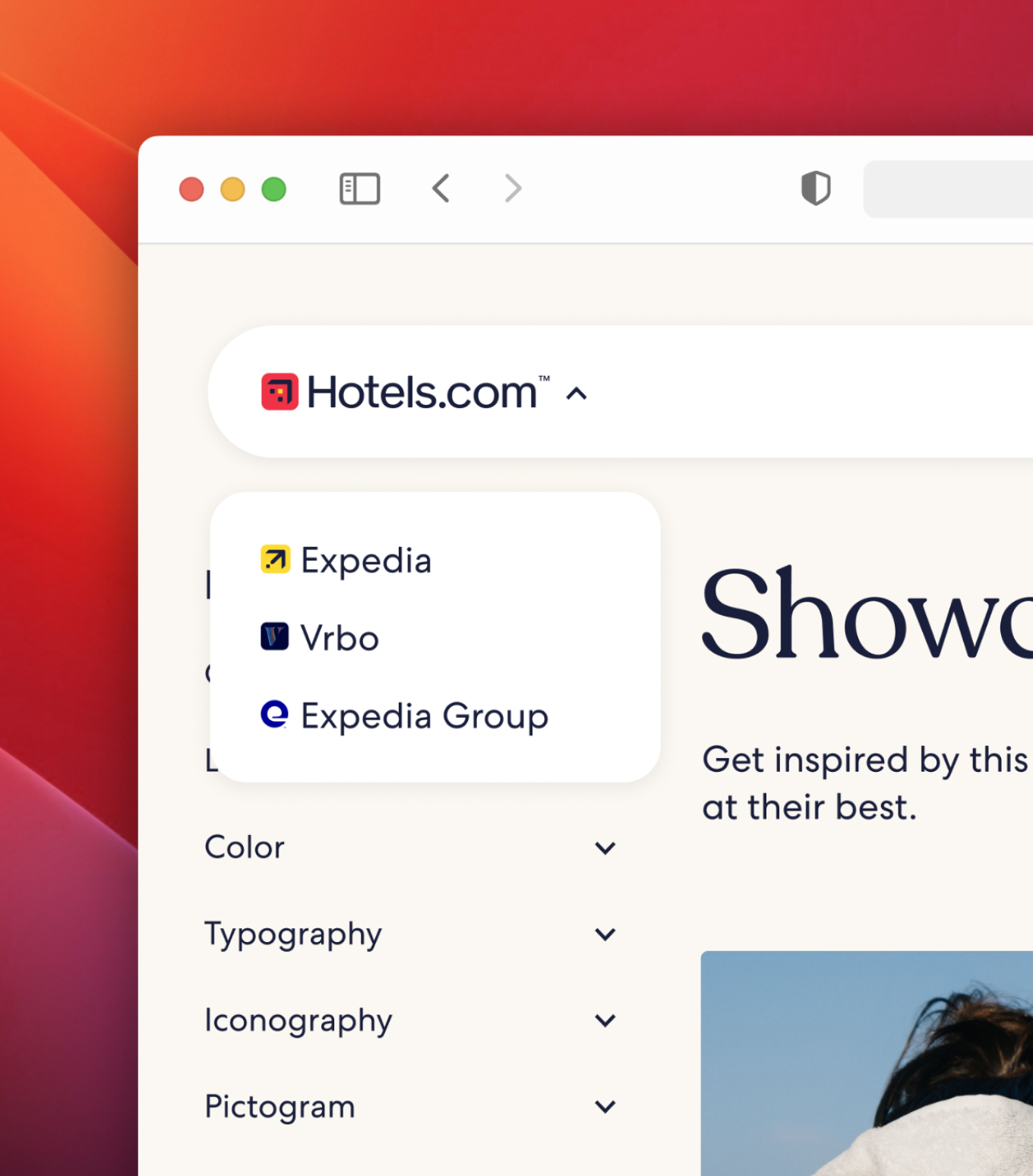Screen dimensions: 1033x1176
Task: Open the Color sidebar item
Action: click(245, 848)
